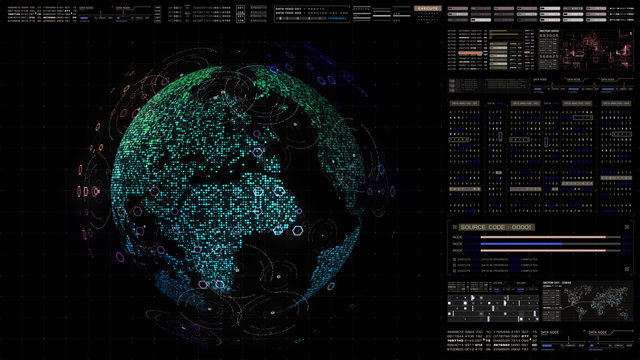Image resolution: width=640 pixels, height=360 pixels.
Task: Click the cross icon right of SOURCE CODE header
Action: point(627,227)
